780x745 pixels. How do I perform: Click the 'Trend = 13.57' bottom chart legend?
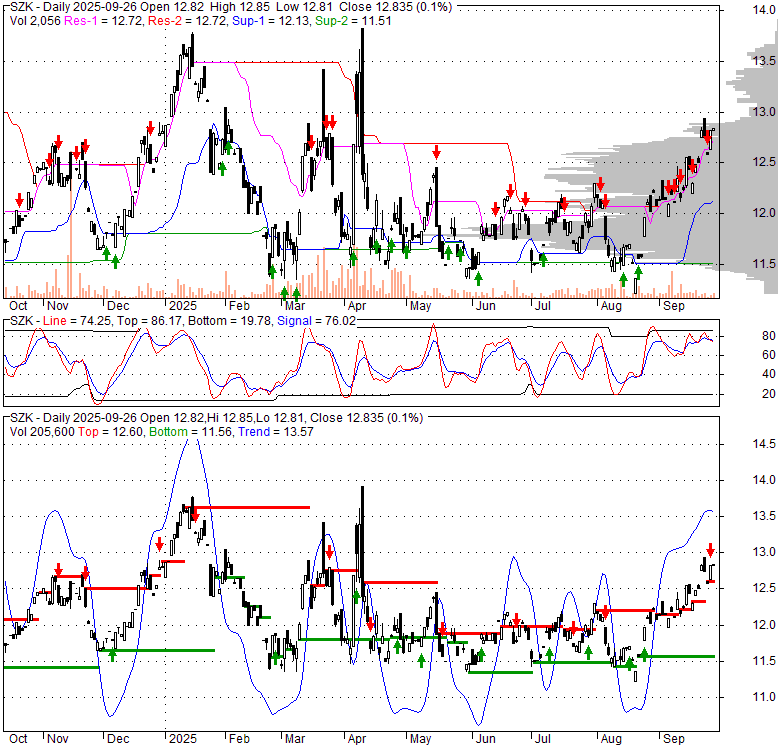click(x=276, y=432)
